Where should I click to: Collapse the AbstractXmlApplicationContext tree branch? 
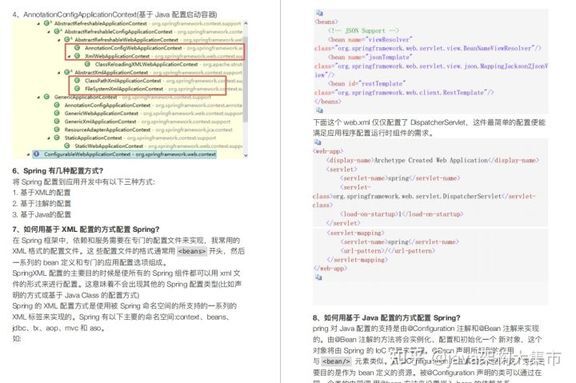[60, 72]
